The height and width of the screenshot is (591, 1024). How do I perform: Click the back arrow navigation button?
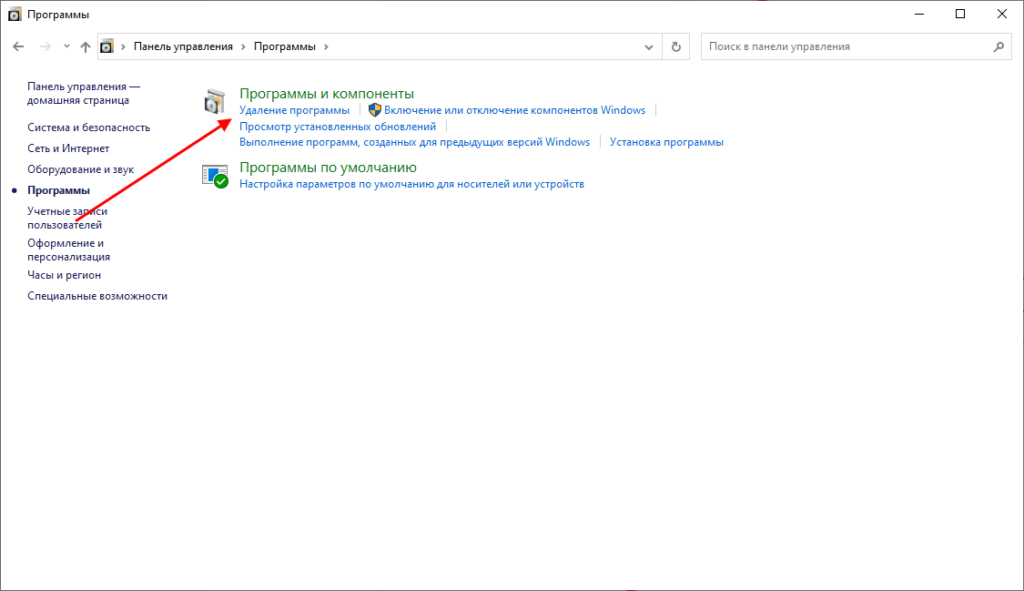pyautogui.click(x=19, y=47)
